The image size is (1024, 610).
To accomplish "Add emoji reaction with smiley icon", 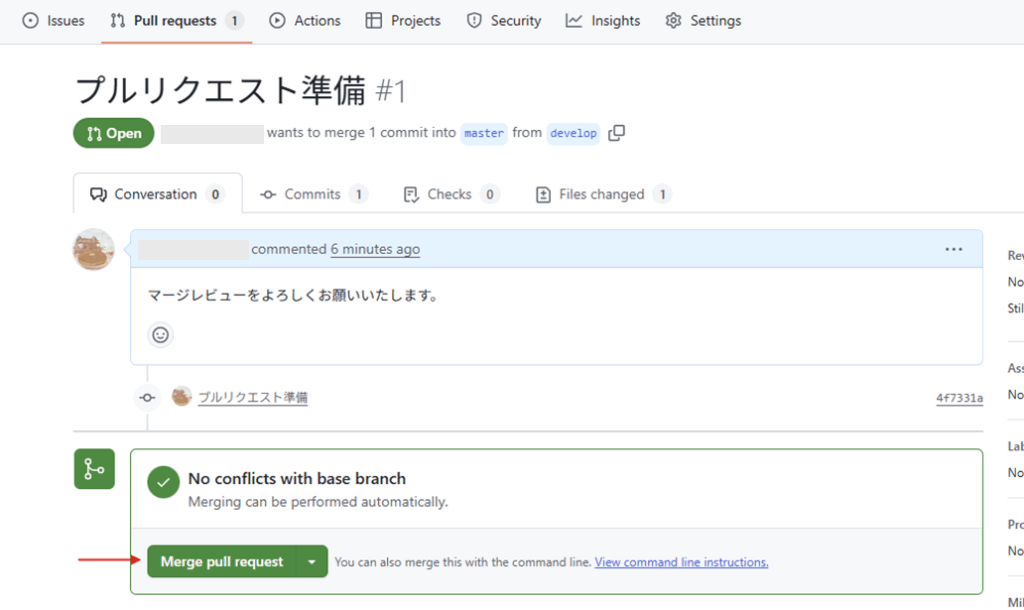I will pos(160,335).
